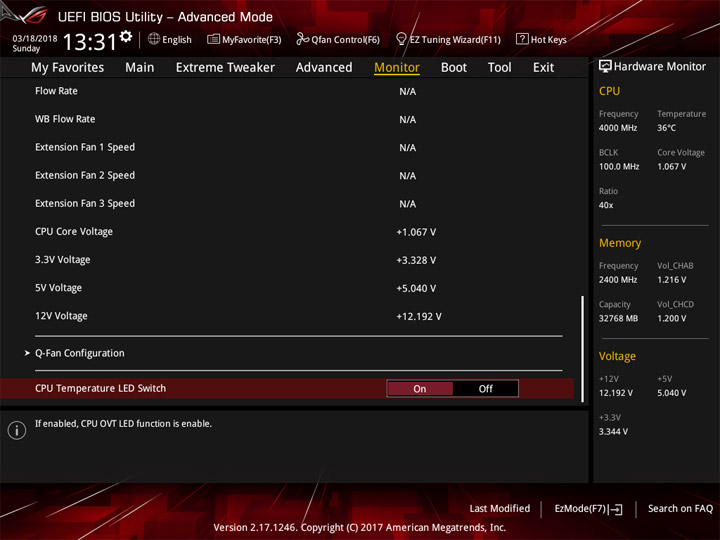Select the WB Flow Rate row
This screenshot has height=540, width=720.
point(287,119)
